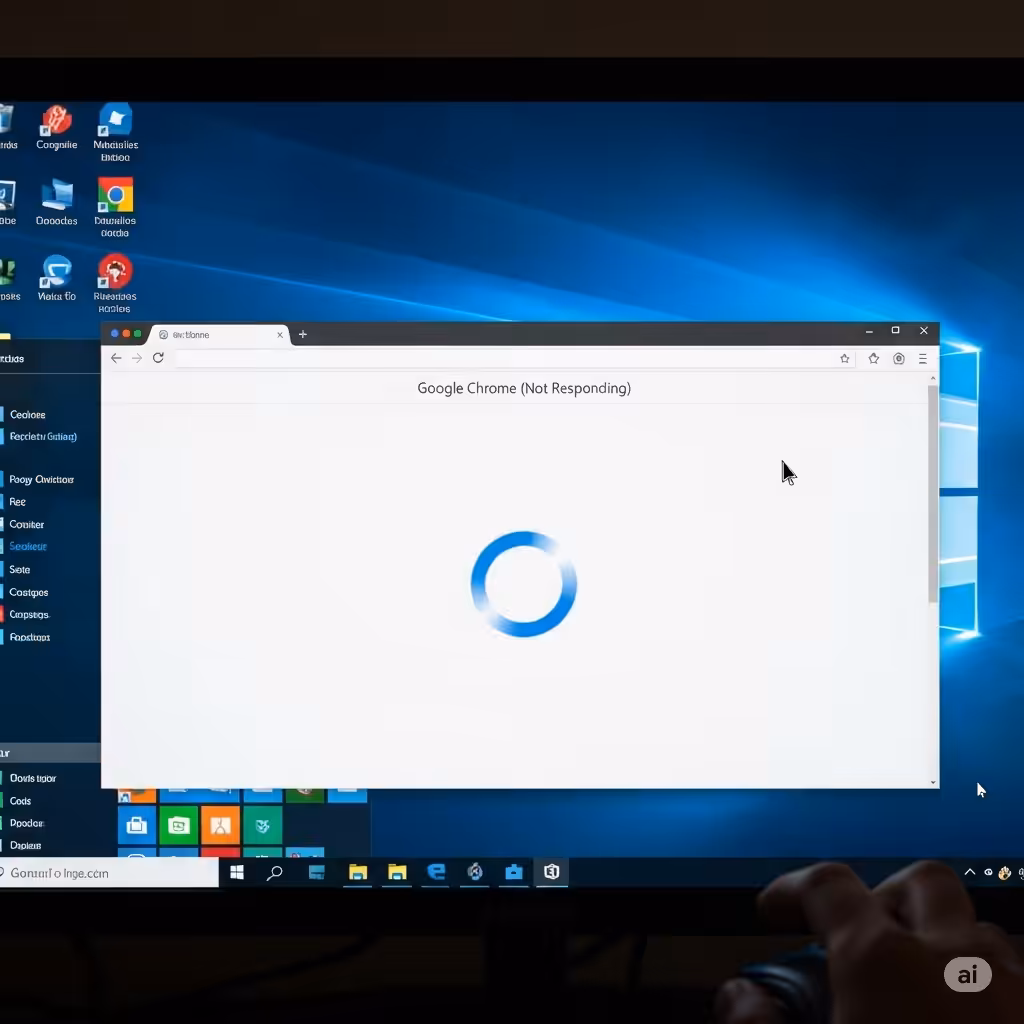Open the File Explorer icon next to Task View
Image resolution: width=1024 pixels, height=1024 pixels.
(x=358, y=872)
